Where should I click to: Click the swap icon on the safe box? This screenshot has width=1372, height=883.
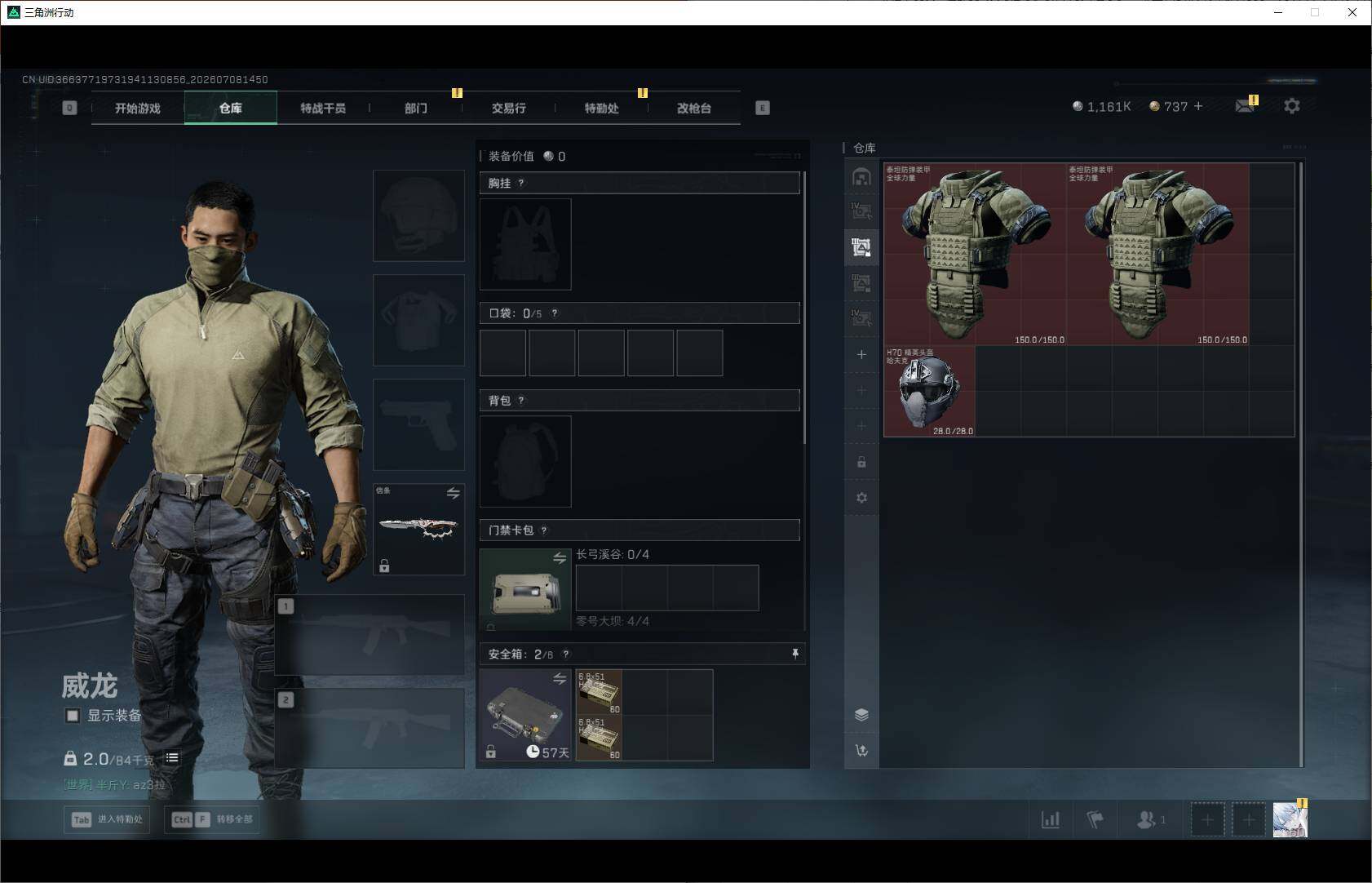click(x=560, y=679)
